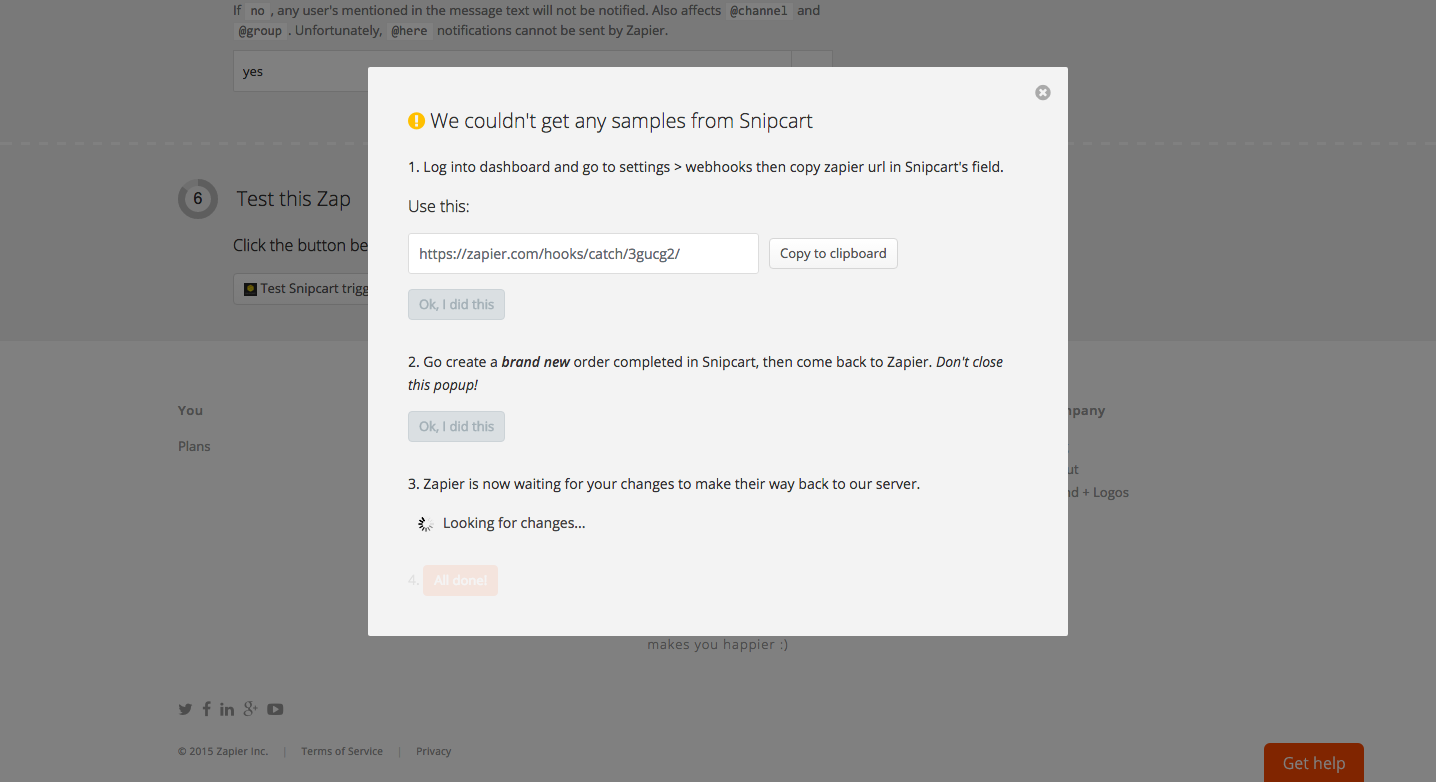Image resolution: width=1436 pixels, height=782 pixels.
Task: Click the 'Looking for changes...' status text
Action: point(514,523)
